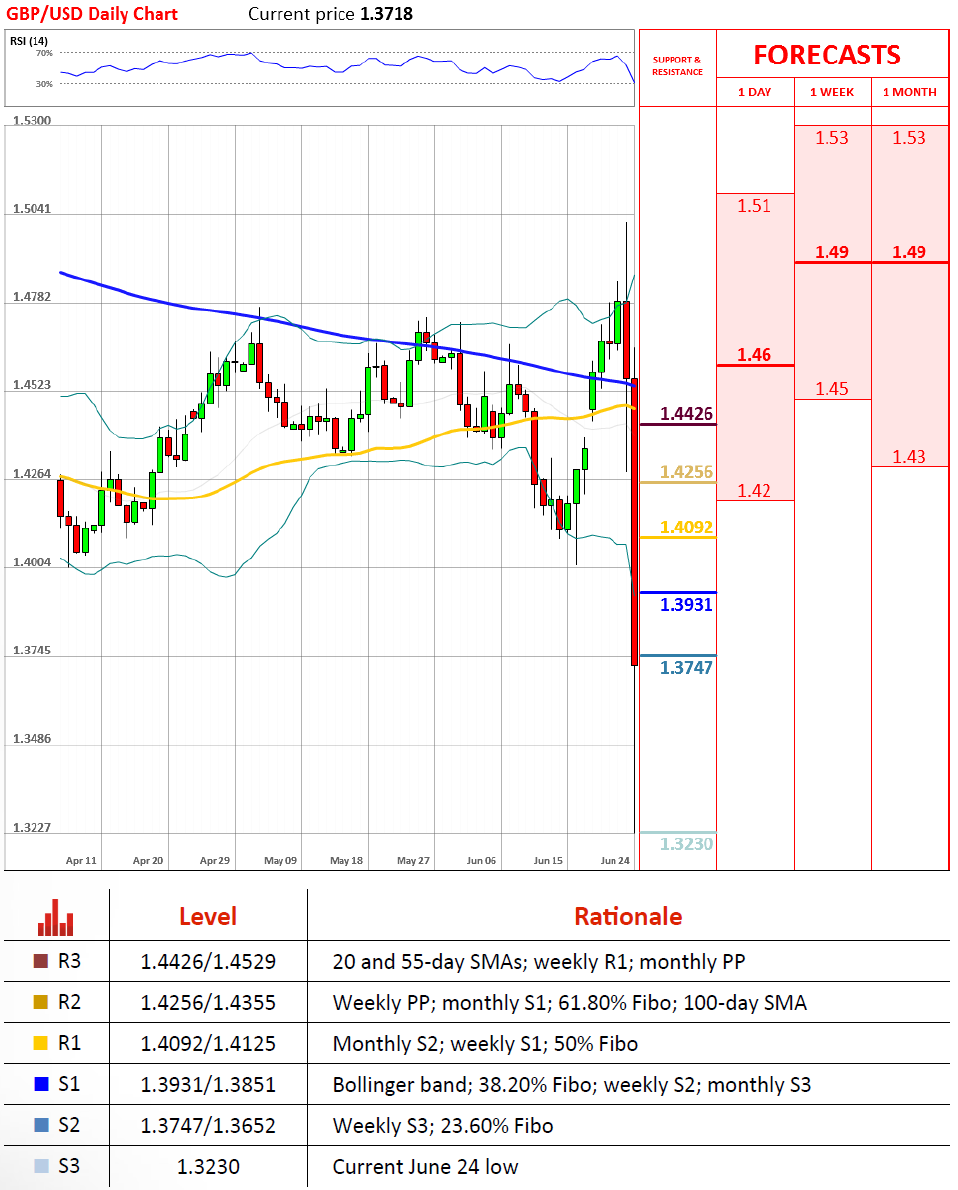Screen dimensions: 958x1190
Task: Click the FORECASTS heading
Action: [826, 55]
